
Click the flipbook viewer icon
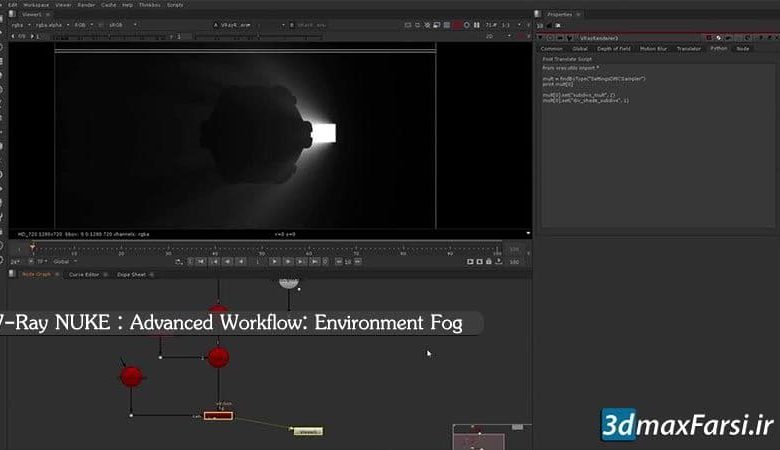pos(470,262)
